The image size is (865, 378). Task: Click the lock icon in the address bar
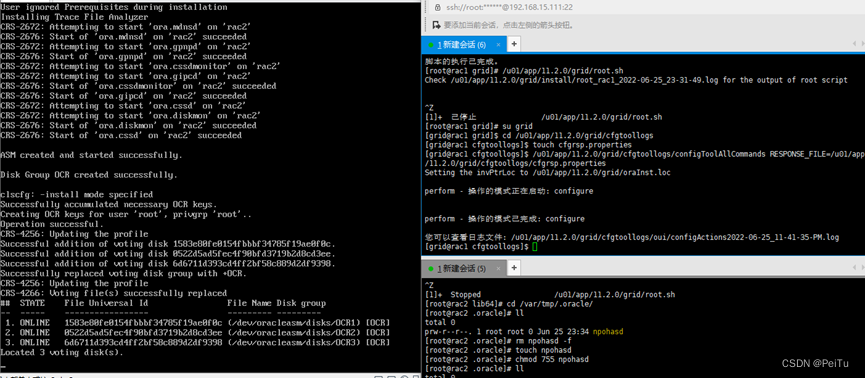[x=437, y=7]
